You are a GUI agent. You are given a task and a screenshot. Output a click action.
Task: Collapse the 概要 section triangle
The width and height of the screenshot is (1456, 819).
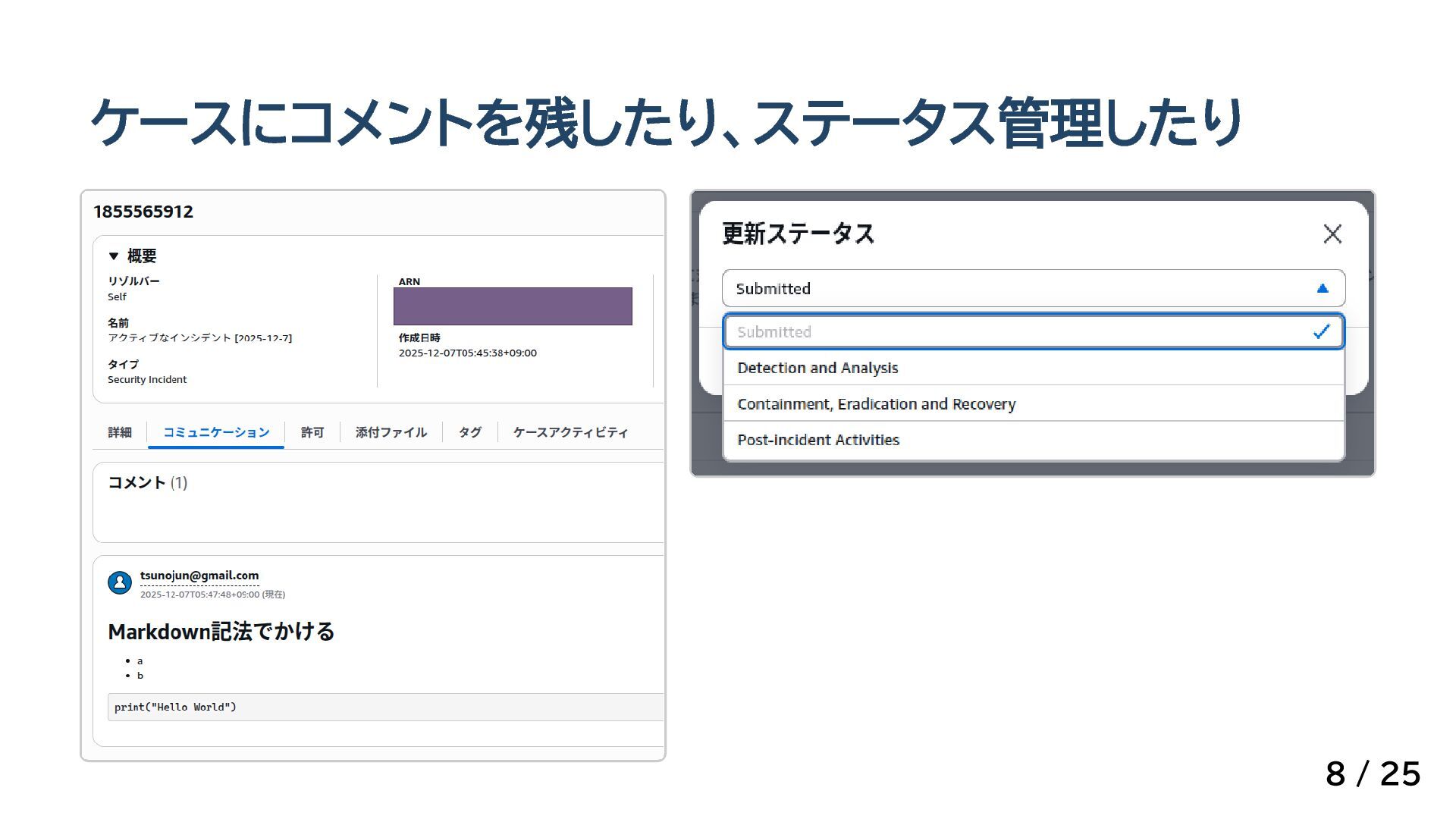point(114,256)
